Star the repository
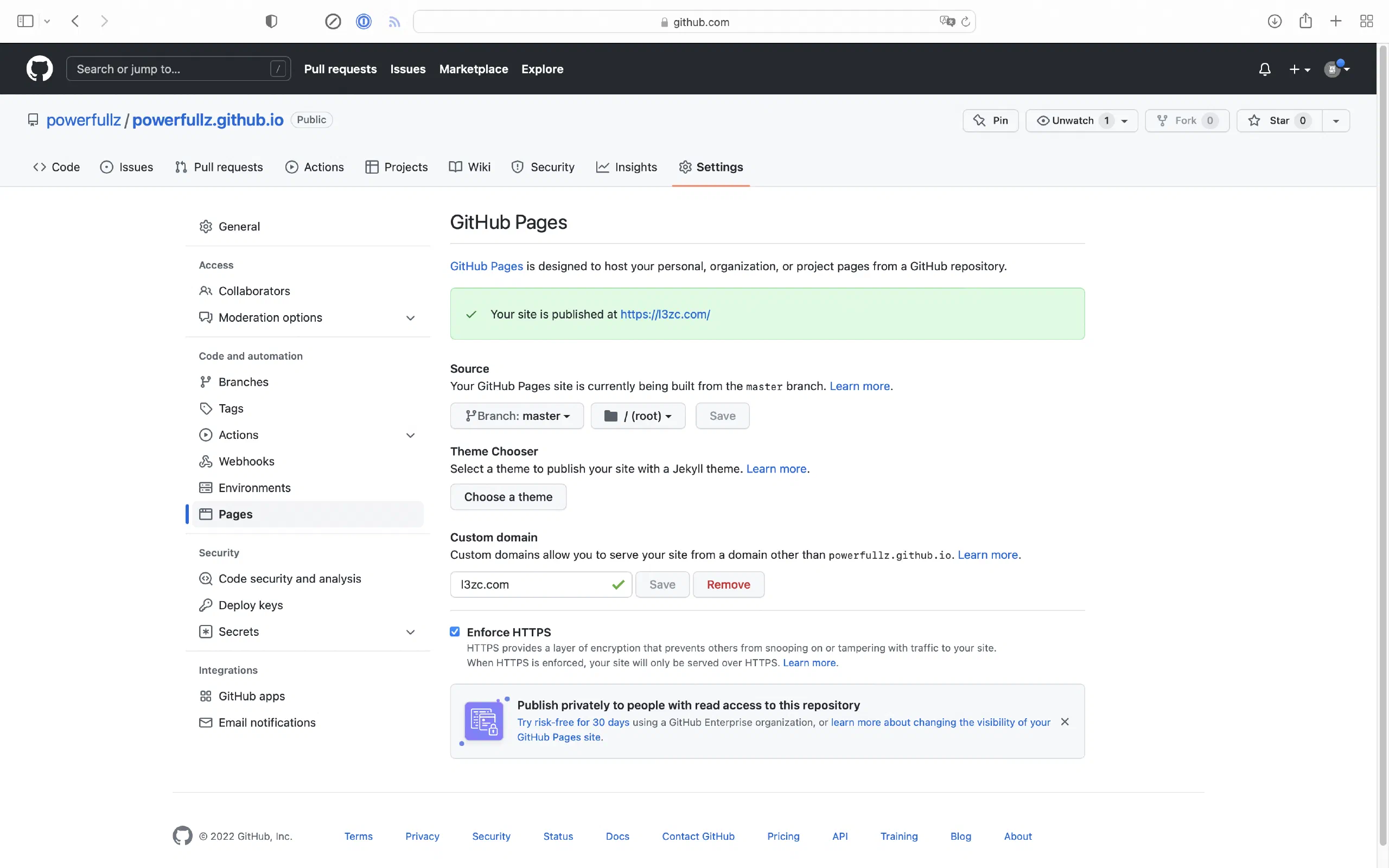This screenshot has height=868, width=1389. (x=1279, y=120)
